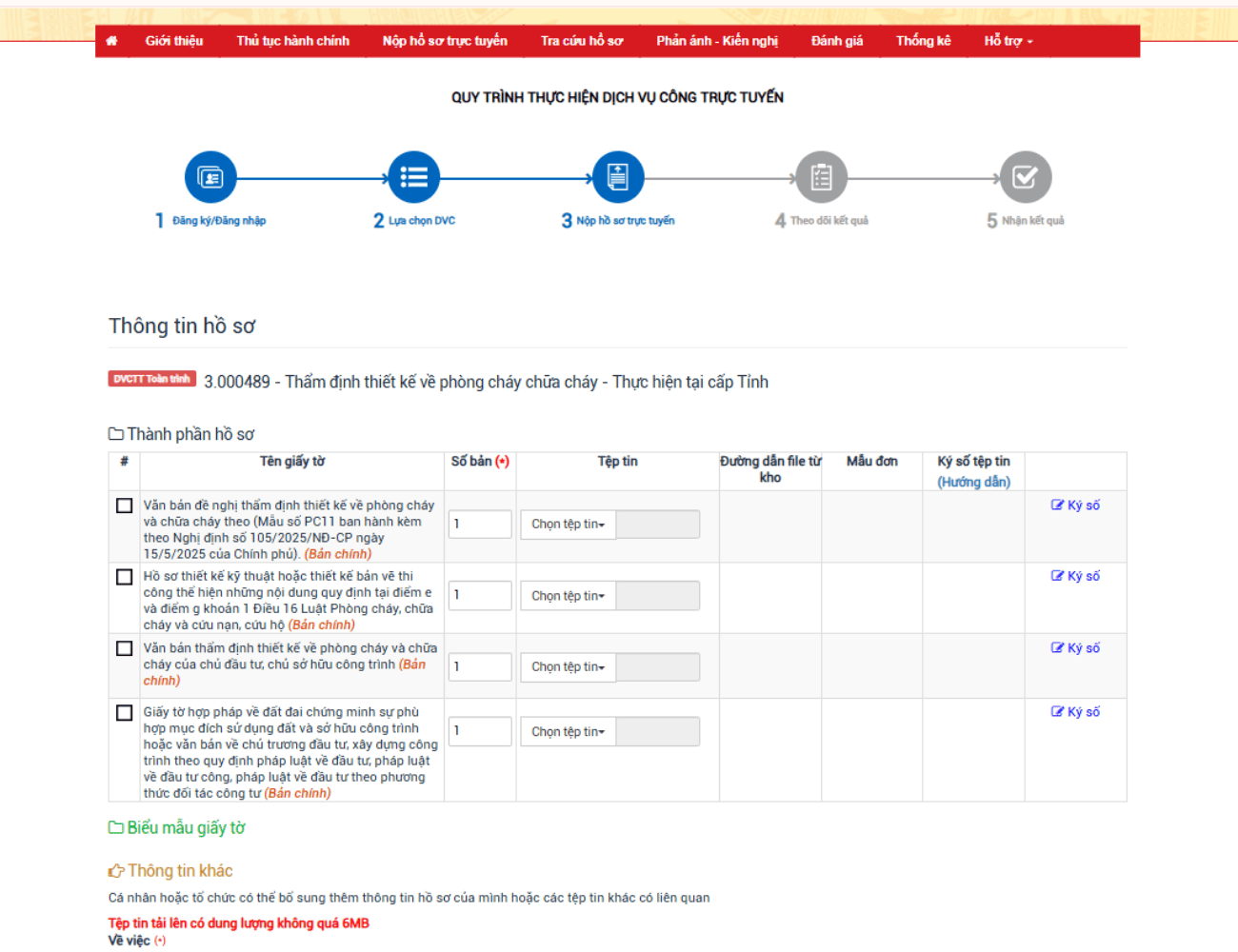Open the Thủ tục hành chính menu
Screen dimensions: 1238x952
(292, 41)
